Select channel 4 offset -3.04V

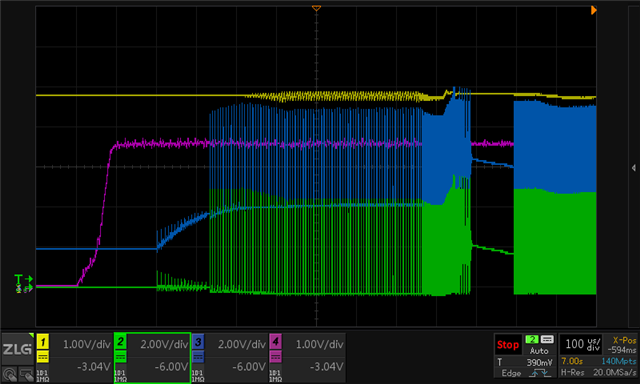pos(326,366)
